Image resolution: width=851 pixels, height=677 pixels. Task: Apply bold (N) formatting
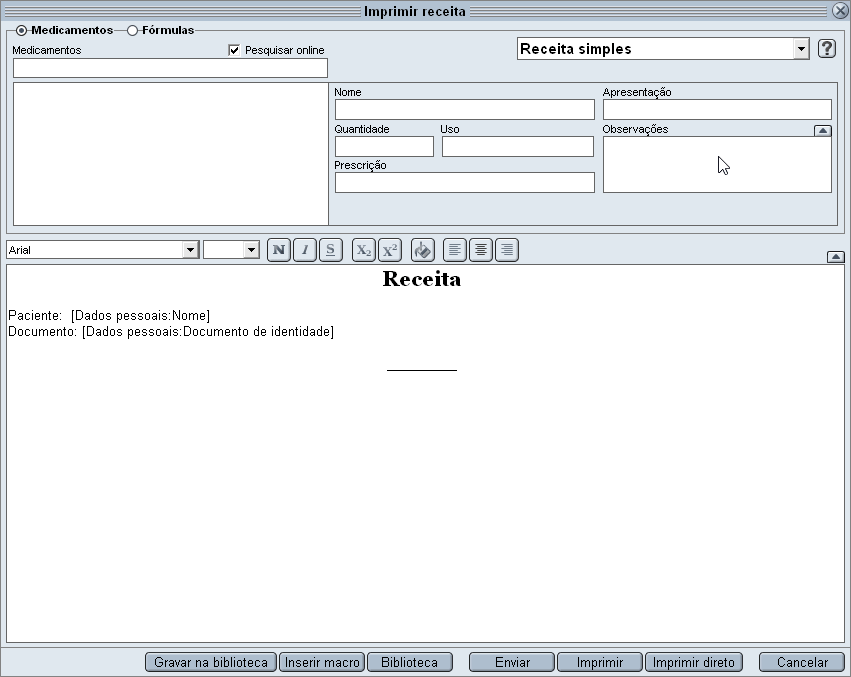pos(278,250)
